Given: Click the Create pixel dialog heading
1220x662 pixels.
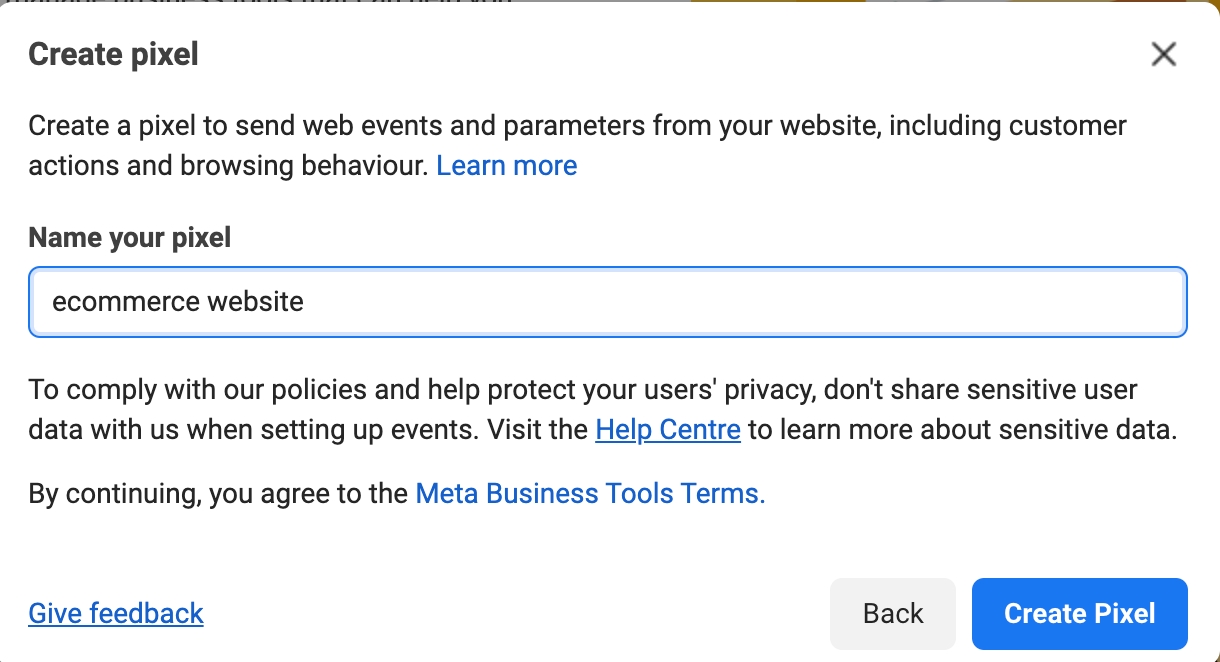Looking at the screenshot, I should tap(113, 54).
